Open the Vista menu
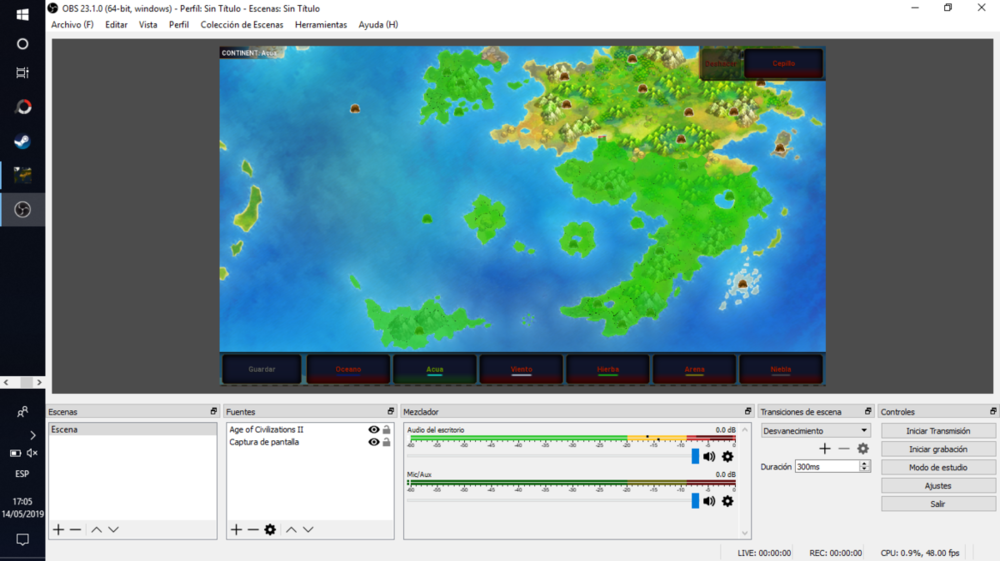 148,25
